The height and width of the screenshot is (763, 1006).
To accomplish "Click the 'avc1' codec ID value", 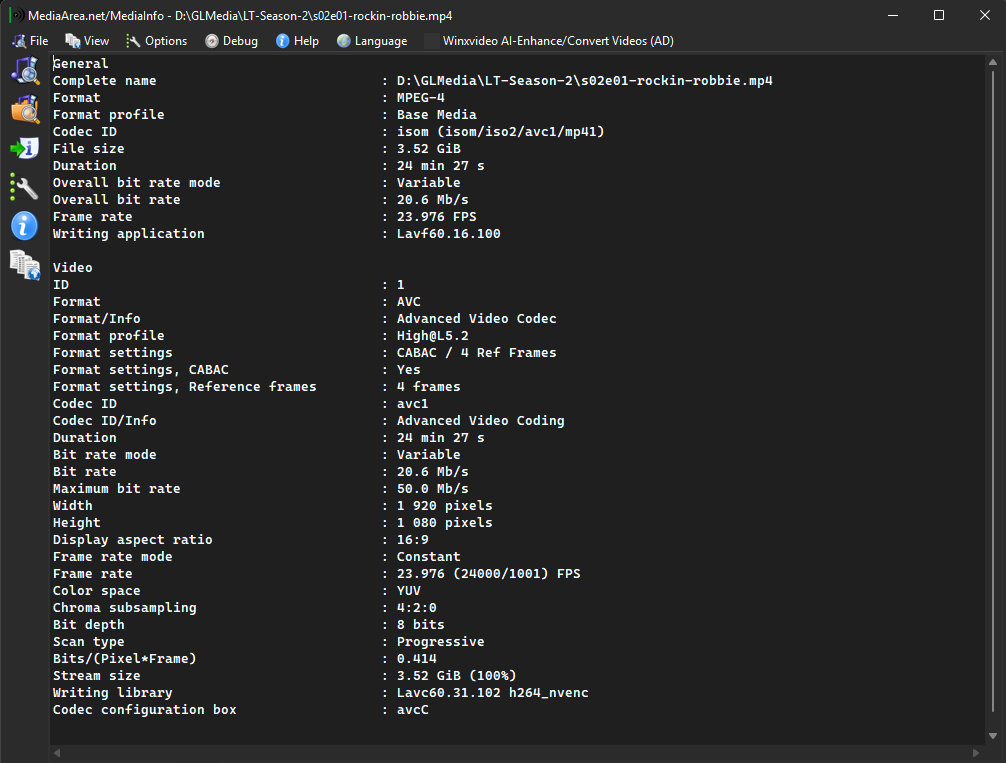I will point(413,404).
